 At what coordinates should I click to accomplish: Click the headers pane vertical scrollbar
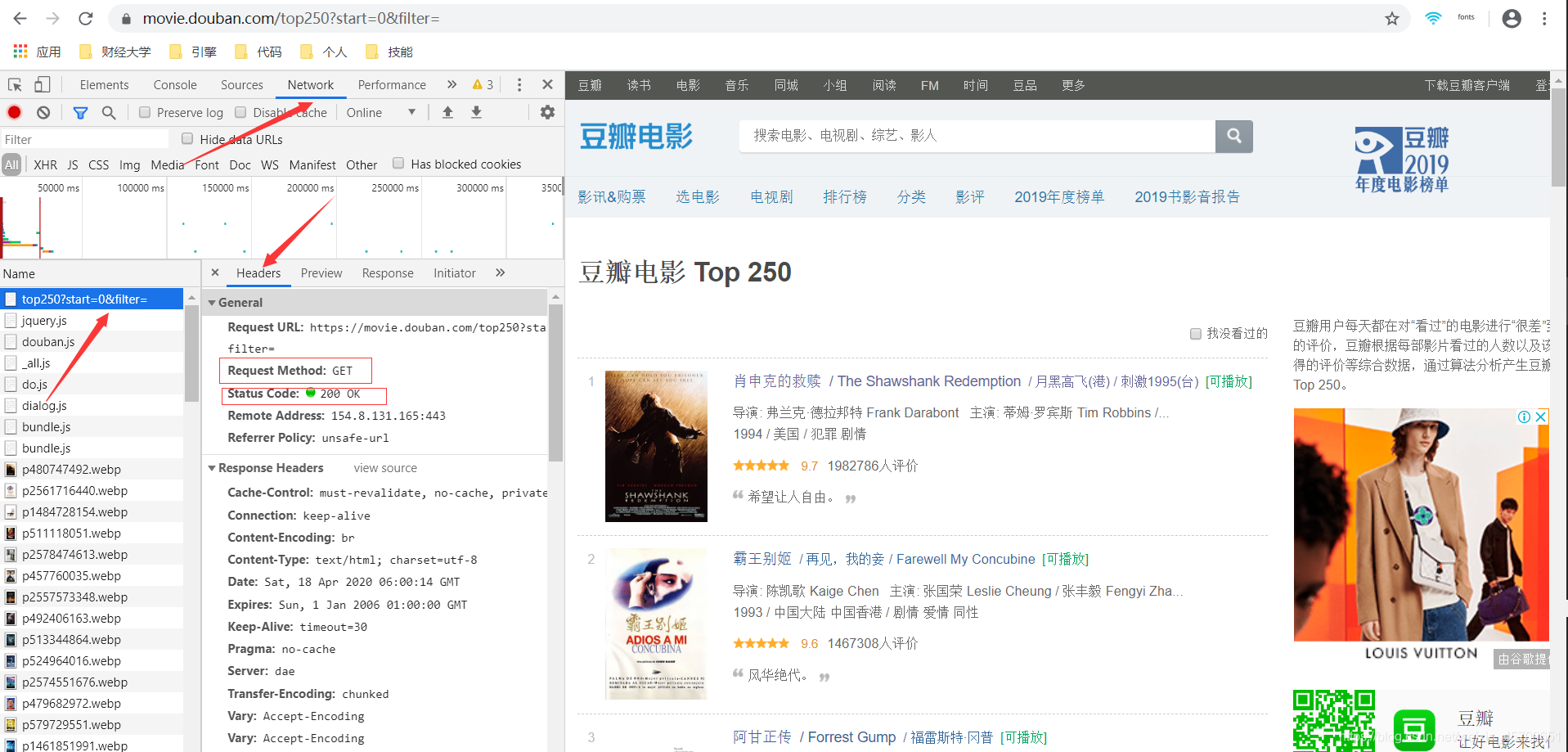point(555,383)
